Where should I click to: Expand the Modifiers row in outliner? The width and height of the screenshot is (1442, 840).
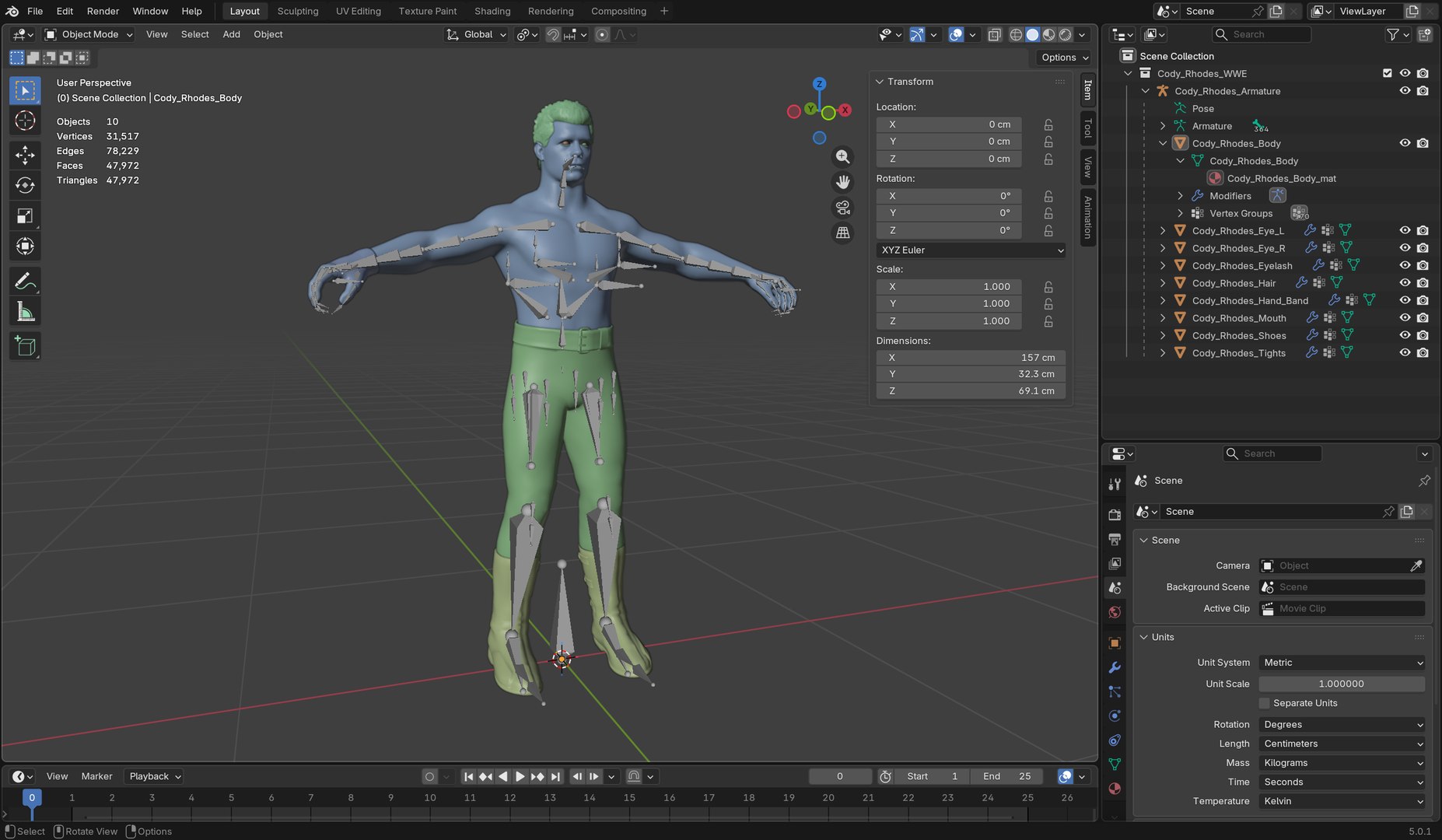click(1180, 196)
